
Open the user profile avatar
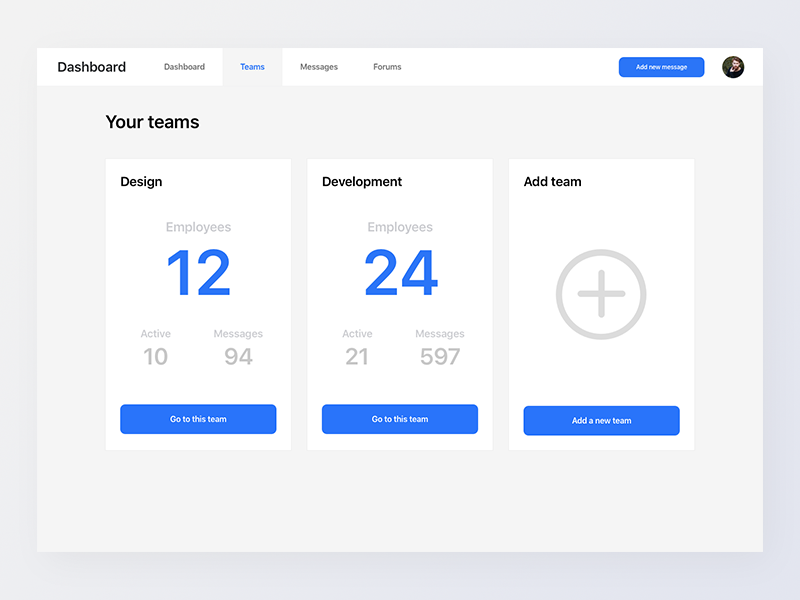point(733,67)
